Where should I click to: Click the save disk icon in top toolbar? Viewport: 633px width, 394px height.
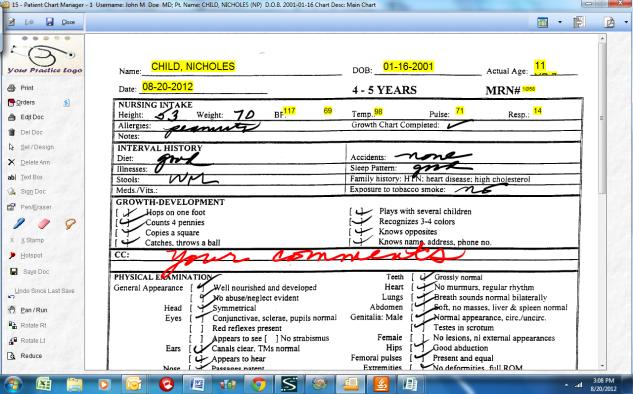click(x=49, y=22)
